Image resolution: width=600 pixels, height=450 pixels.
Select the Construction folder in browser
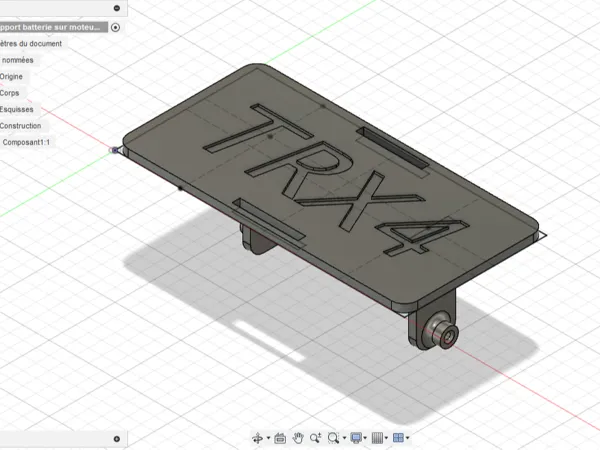tap(20, 126)
